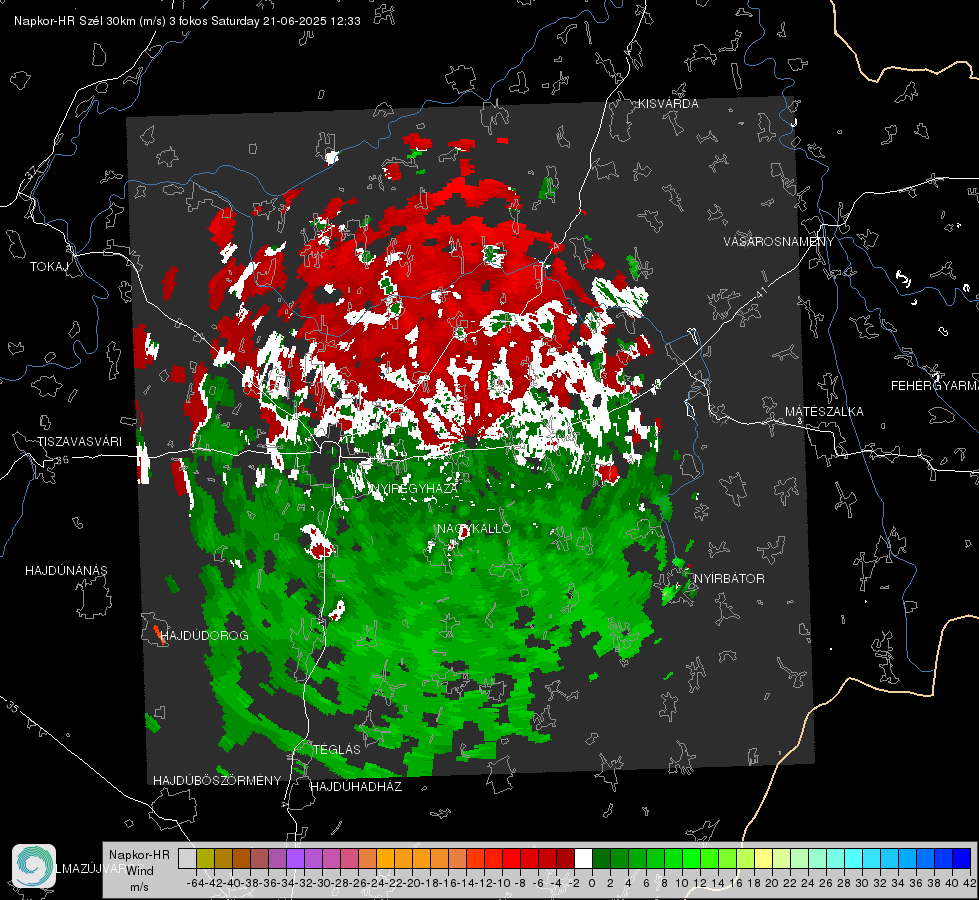The image size is (979, 900).
Task: Click the road number 36 near Tiszavasvári
Action: [62, 460]
